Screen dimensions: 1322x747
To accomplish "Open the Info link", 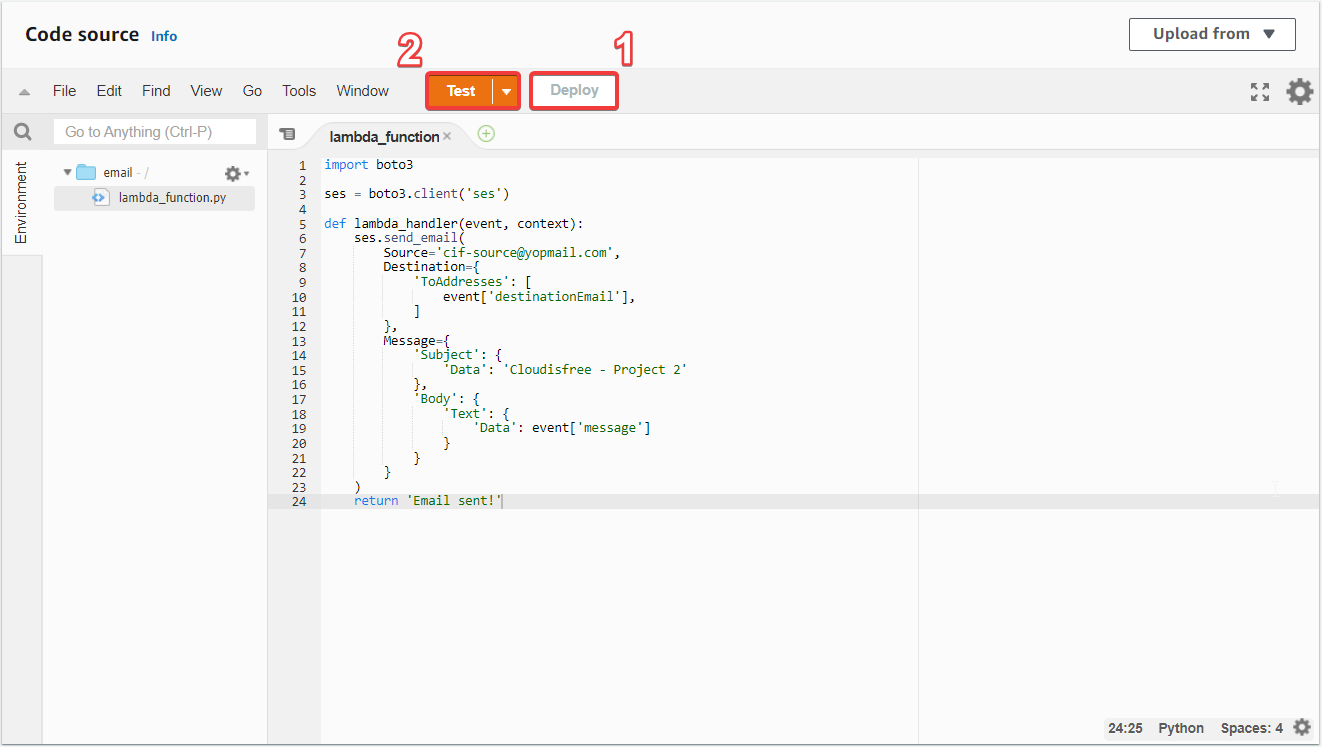I will click(x=164, y=36).
